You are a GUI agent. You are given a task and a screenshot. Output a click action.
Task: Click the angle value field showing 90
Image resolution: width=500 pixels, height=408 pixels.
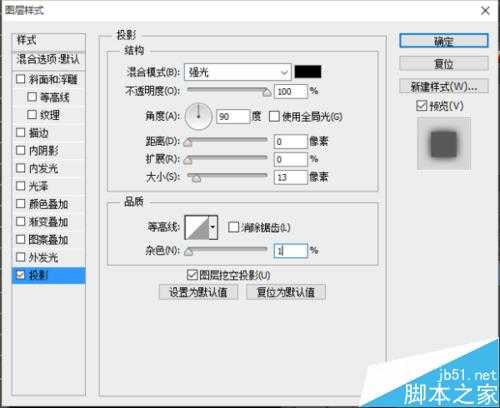coord(233,117)
